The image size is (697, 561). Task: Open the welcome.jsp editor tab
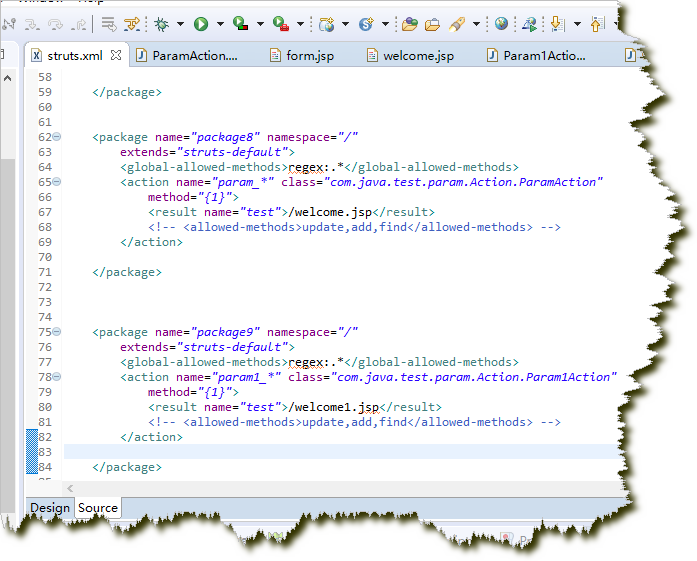point(411,56)
